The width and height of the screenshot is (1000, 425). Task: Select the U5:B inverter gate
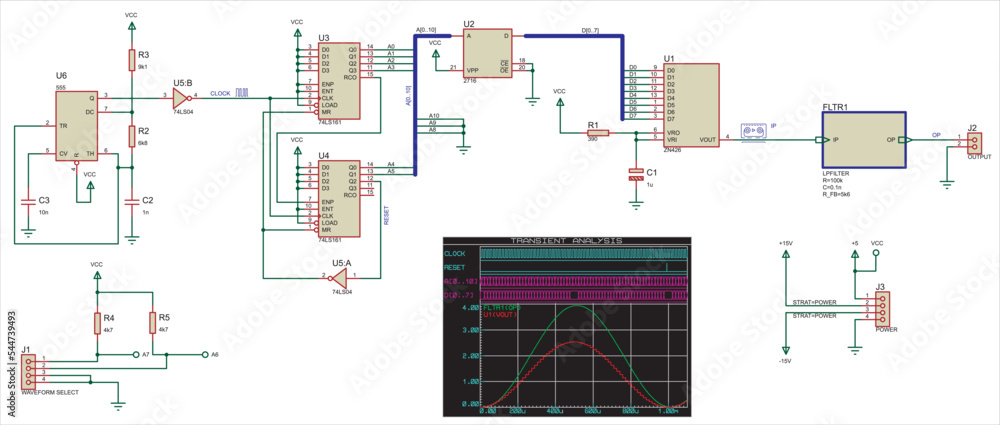[x=182, y=98]
